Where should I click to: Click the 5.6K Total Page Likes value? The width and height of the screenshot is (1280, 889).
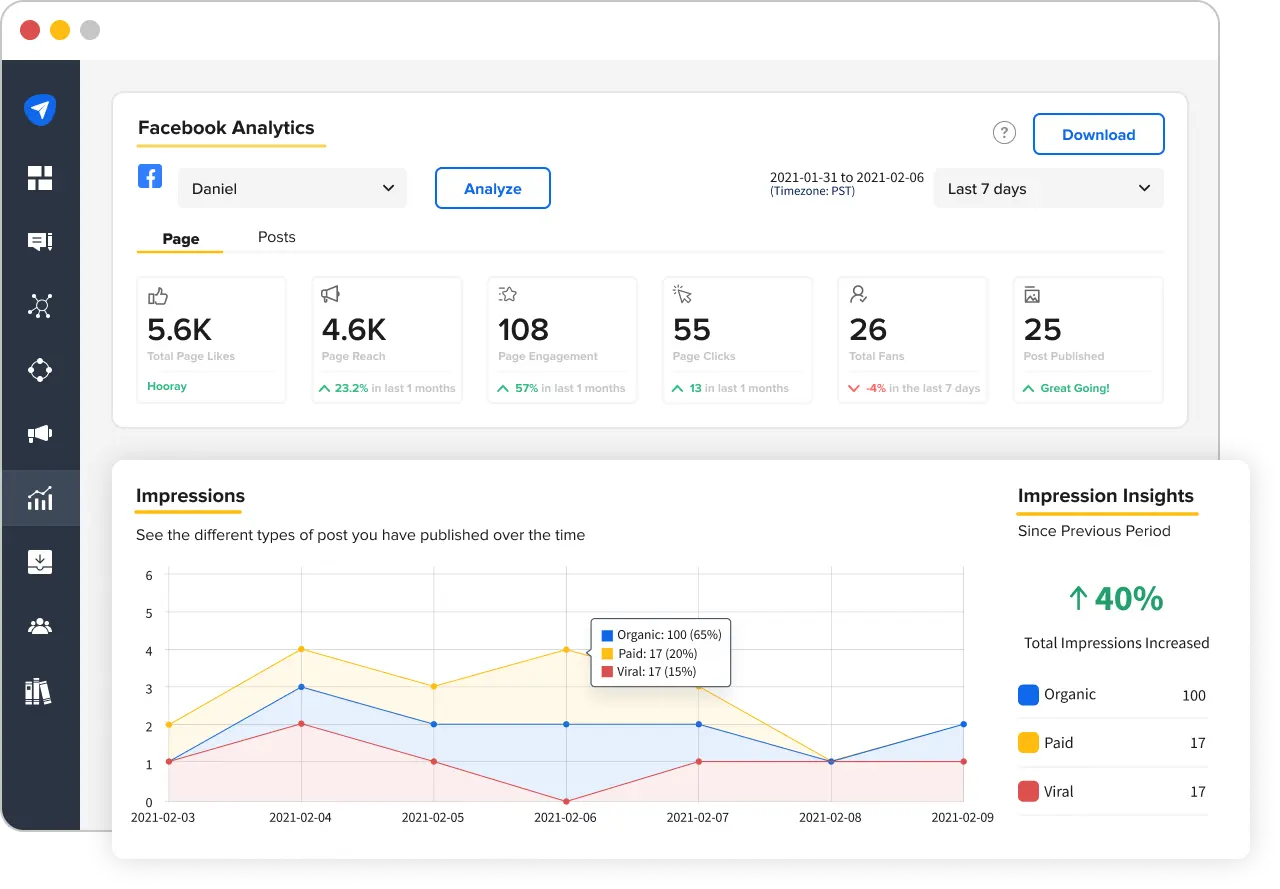(x=179, y=330)
